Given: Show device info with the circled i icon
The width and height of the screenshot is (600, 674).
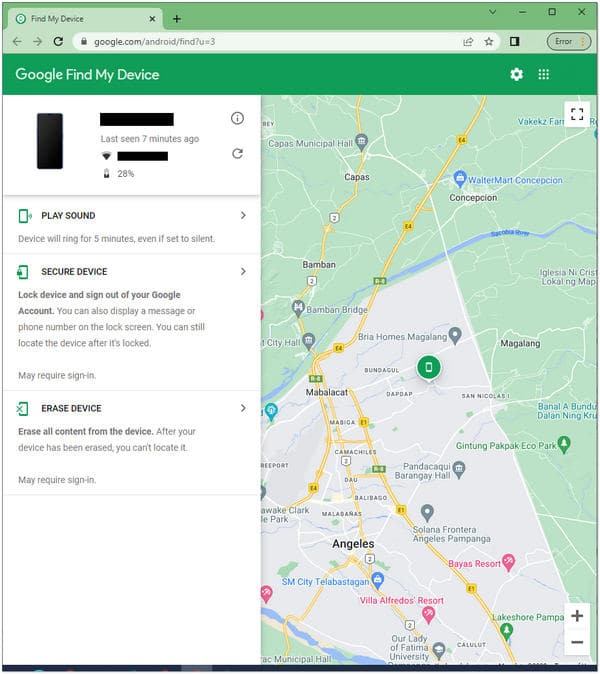Looking at the screenshot, I should point(237,118).
